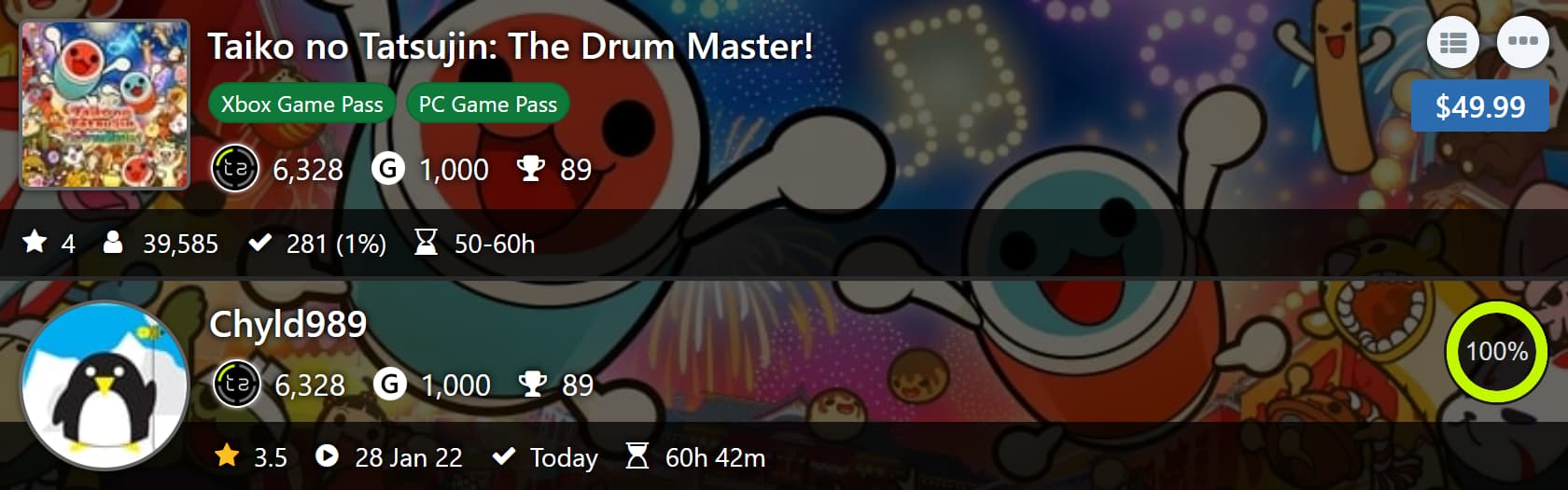The image size is (1568, 490).
Task: Click the completions checkmark showing 281 (1%)
Action: coord(260,244)
